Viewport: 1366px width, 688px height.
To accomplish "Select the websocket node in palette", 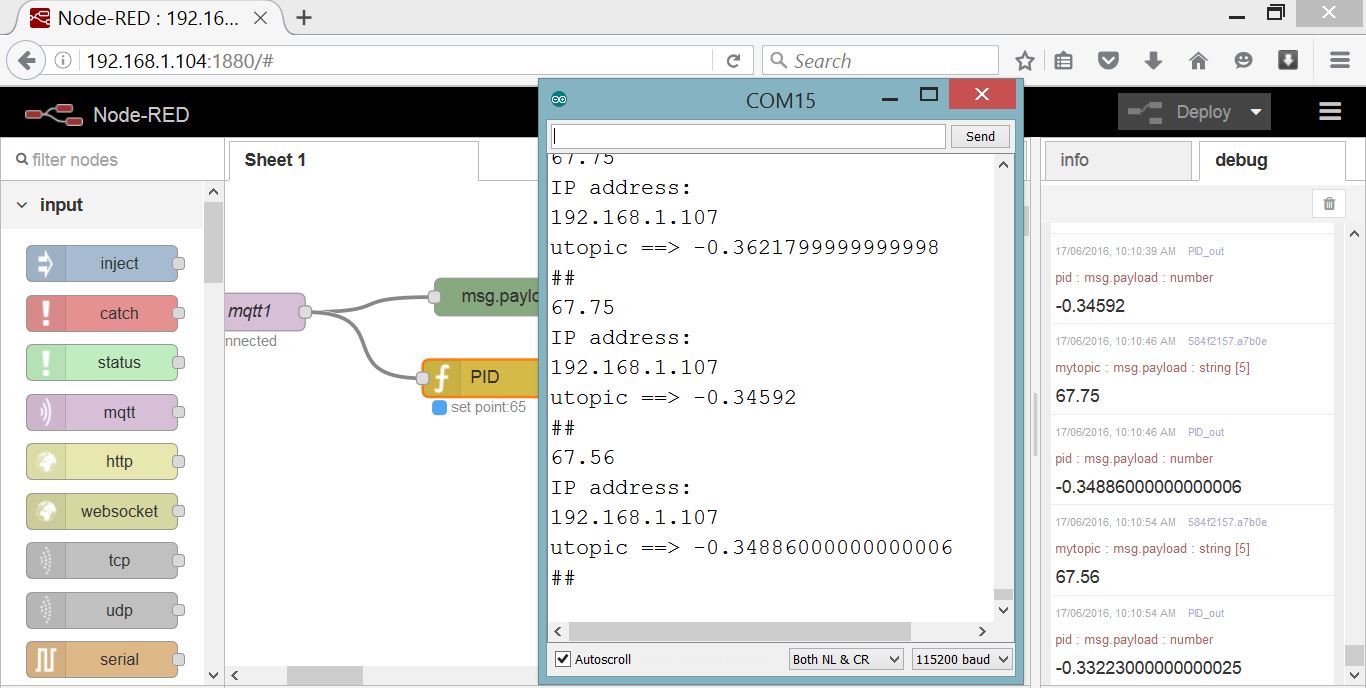I will pos(102,511).
